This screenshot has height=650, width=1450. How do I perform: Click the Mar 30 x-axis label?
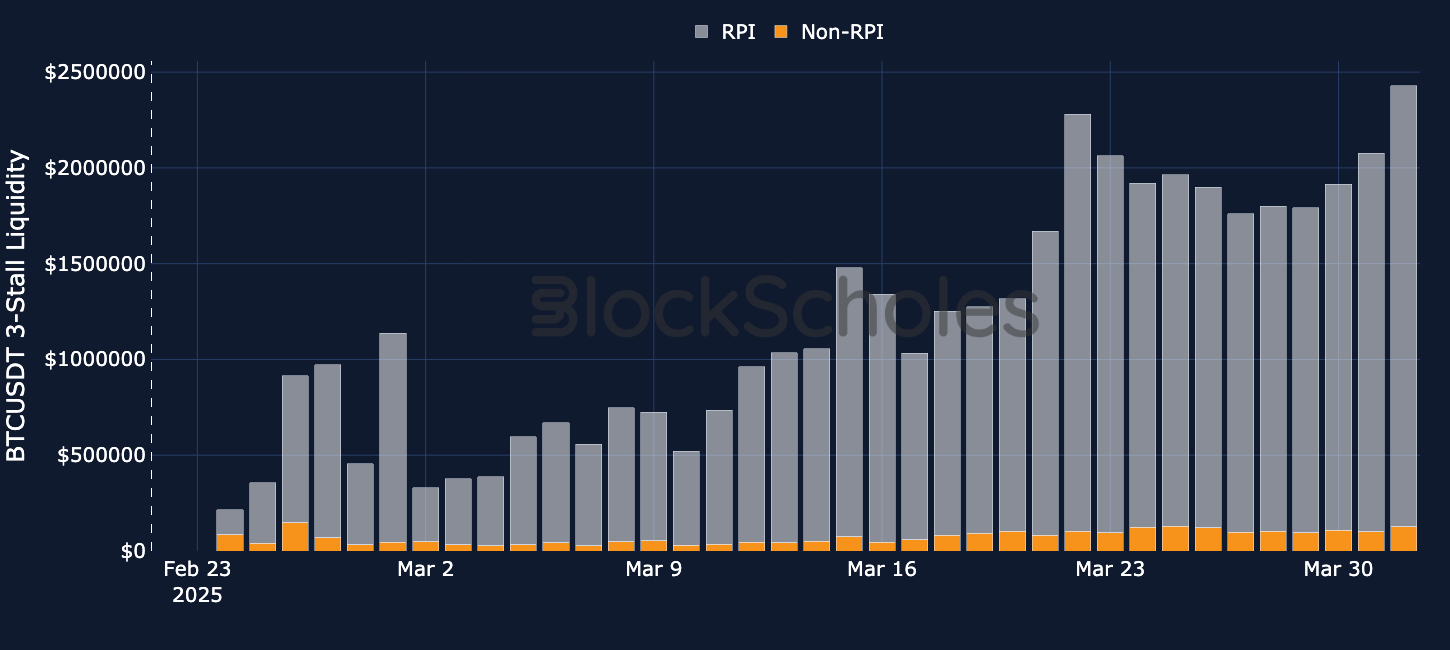pos(1339,570)
